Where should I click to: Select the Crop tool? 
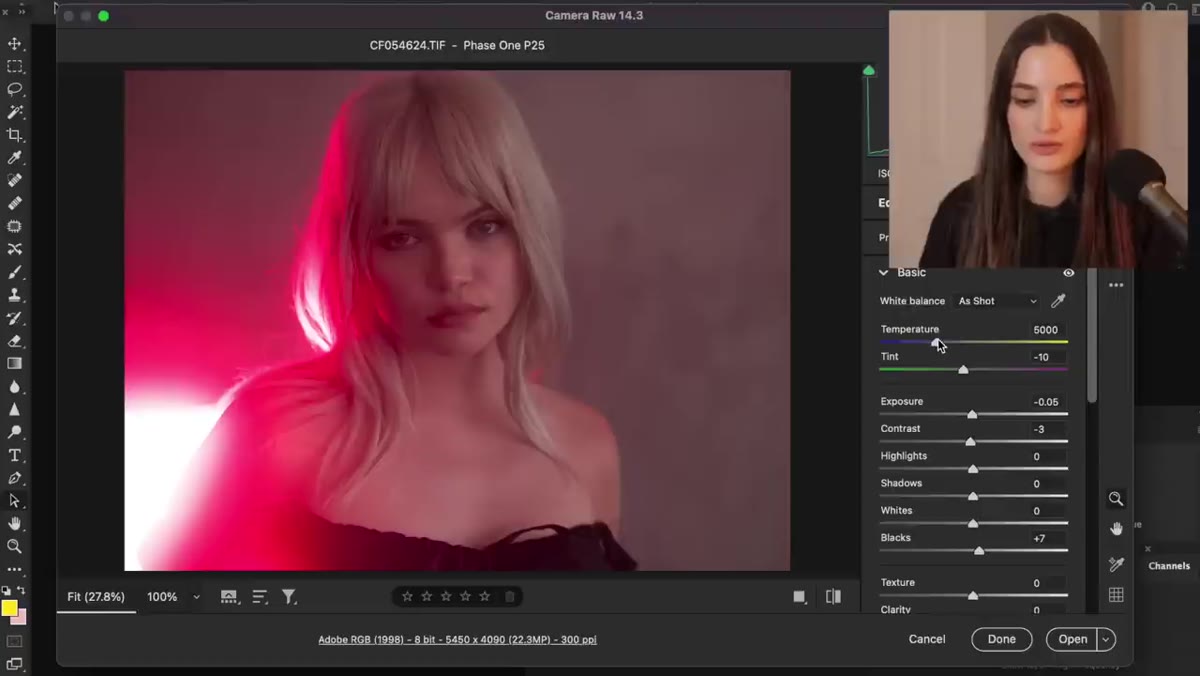[15, 135]
